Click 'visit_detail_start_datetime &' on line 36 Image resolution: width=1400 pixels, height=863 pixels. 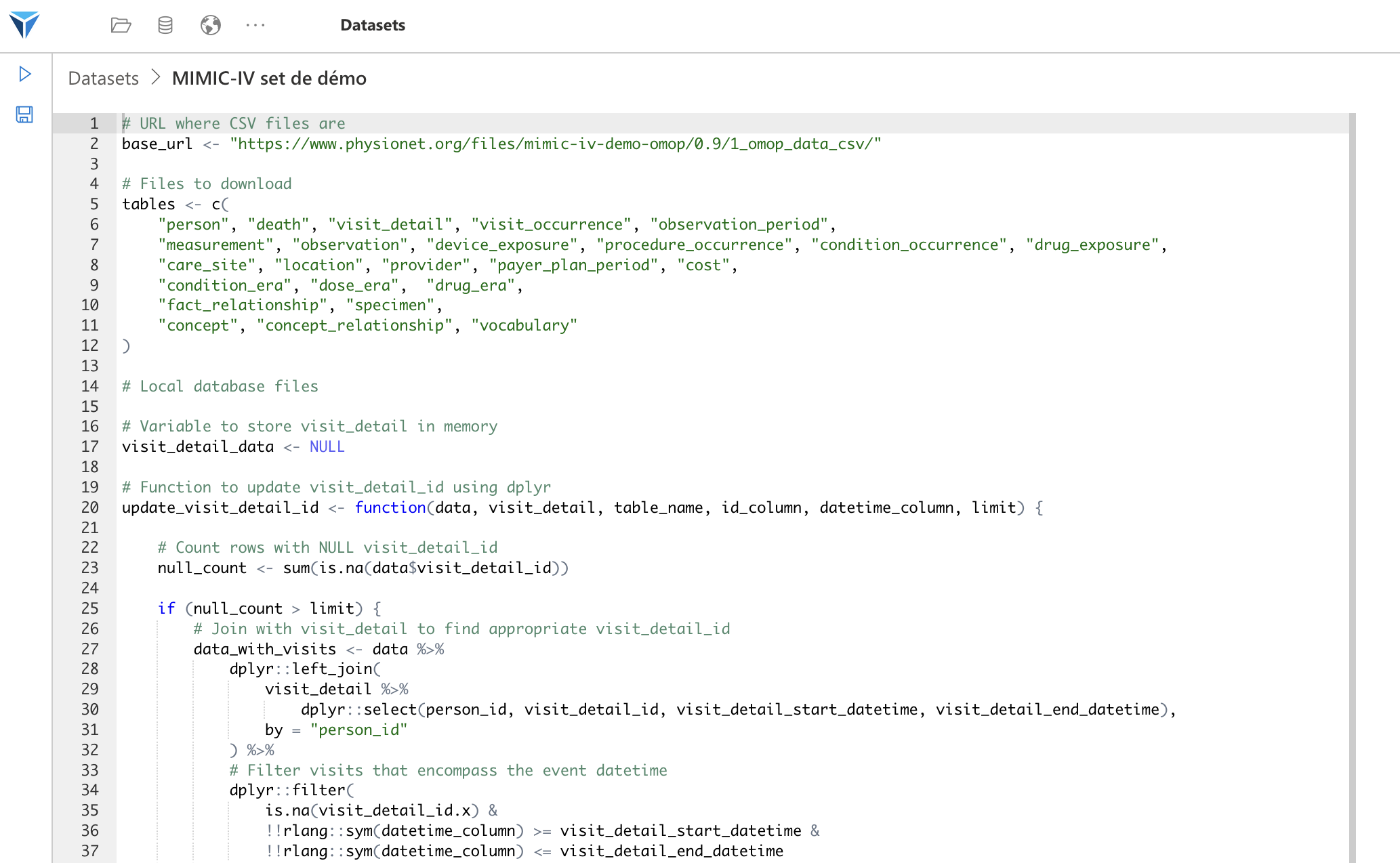click(x=690, y=830)
